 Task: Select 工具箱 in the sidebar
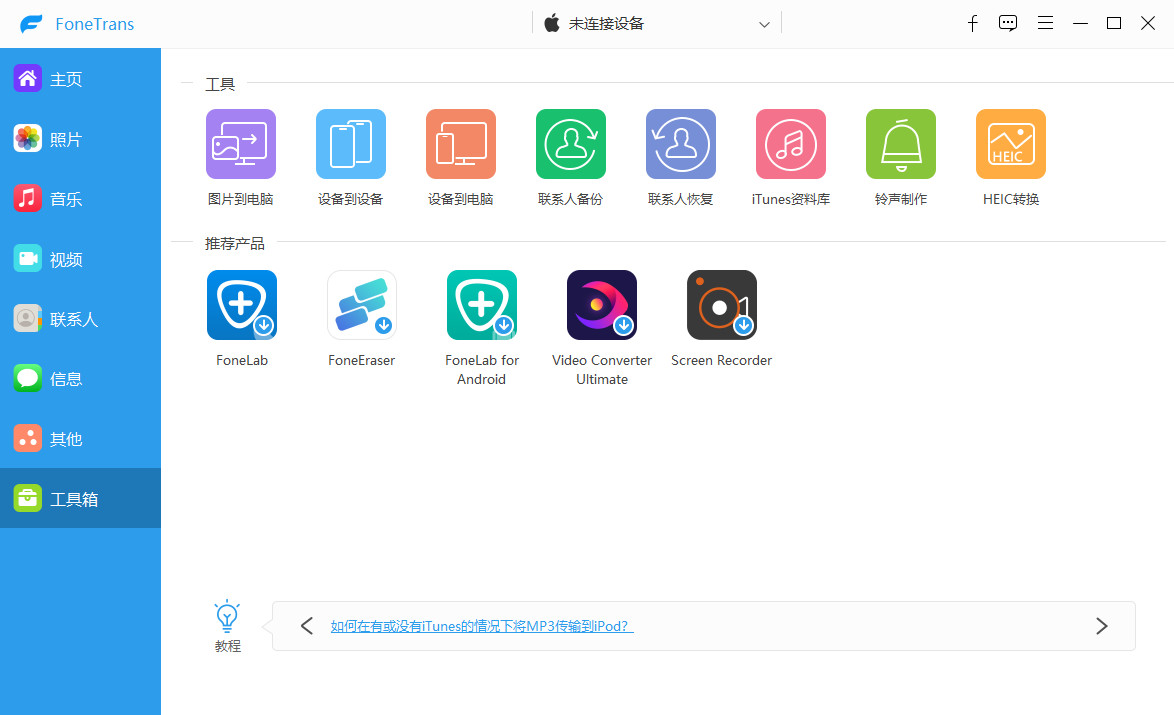coord(80,498)
